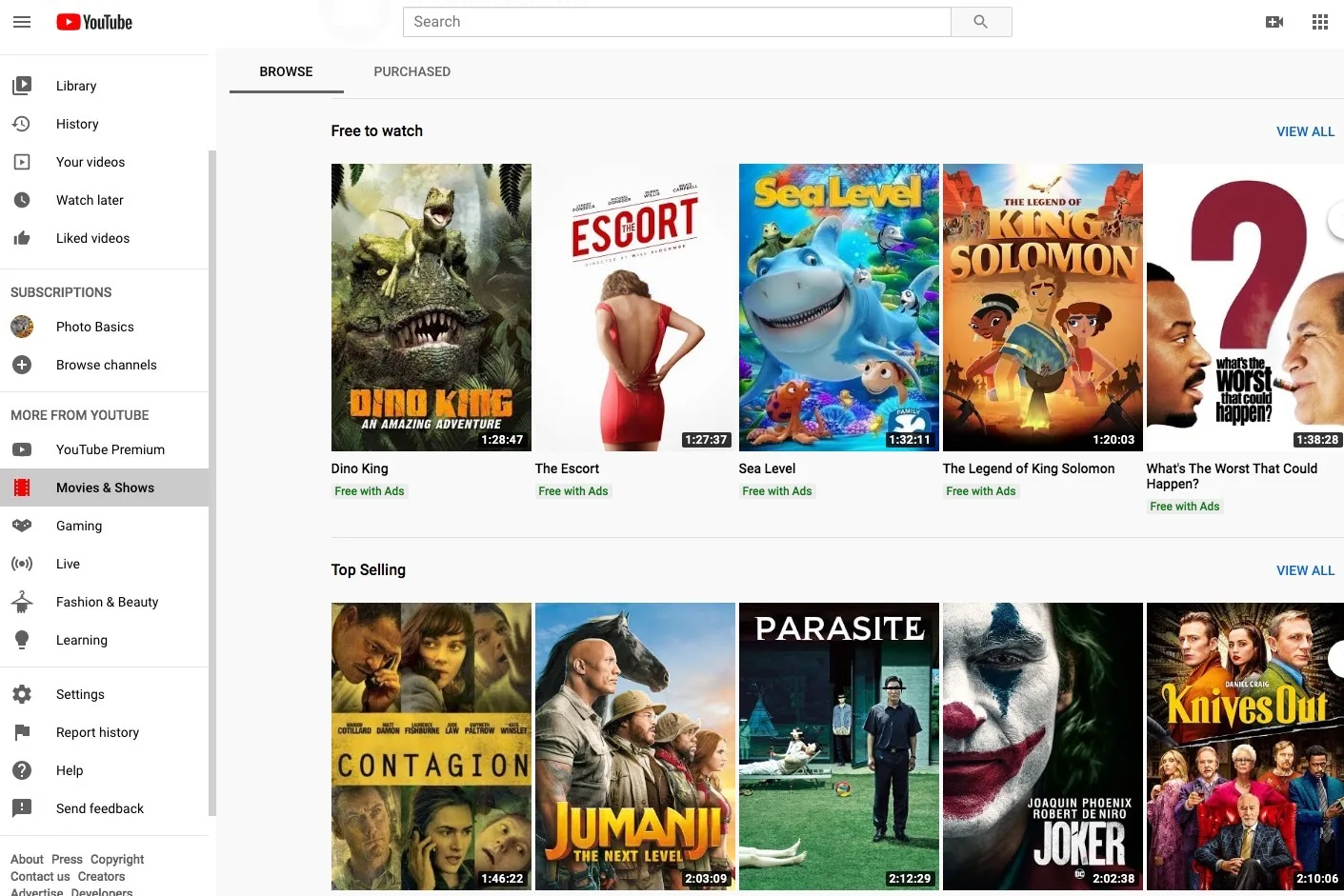This screenshot has height=896, width=1344.
Task: Open the Joker movie thumbnail
Action: (x=1042, y=747)
